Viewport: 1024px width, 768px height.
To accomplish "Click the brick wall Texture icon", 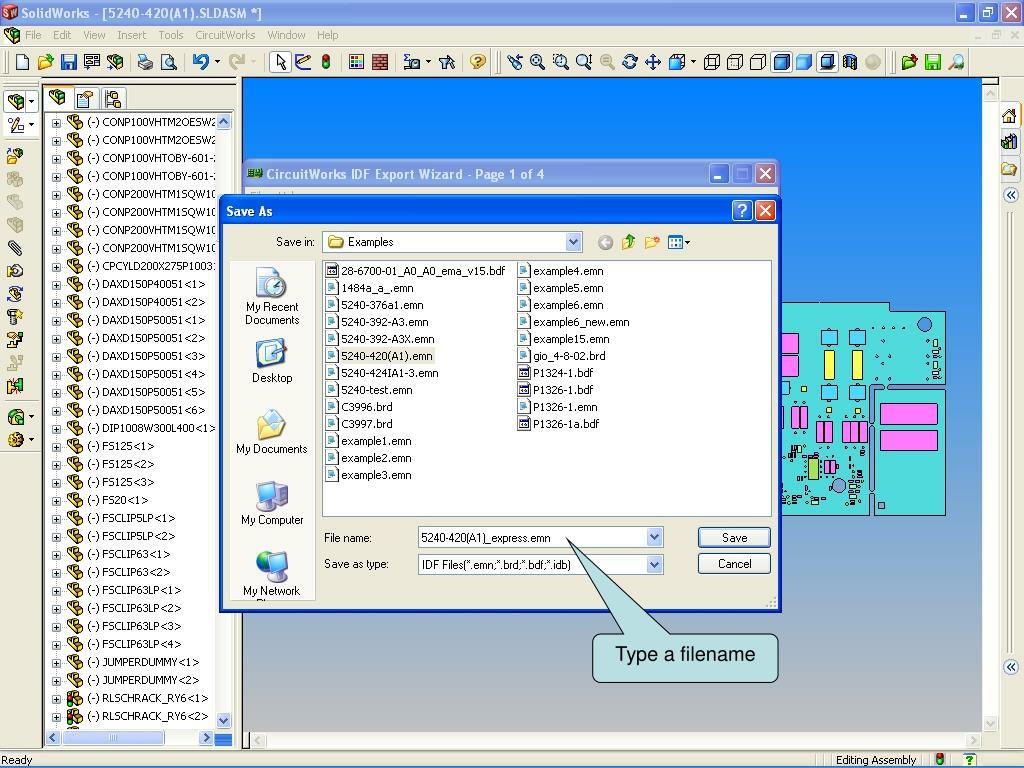I will [379, 62].
